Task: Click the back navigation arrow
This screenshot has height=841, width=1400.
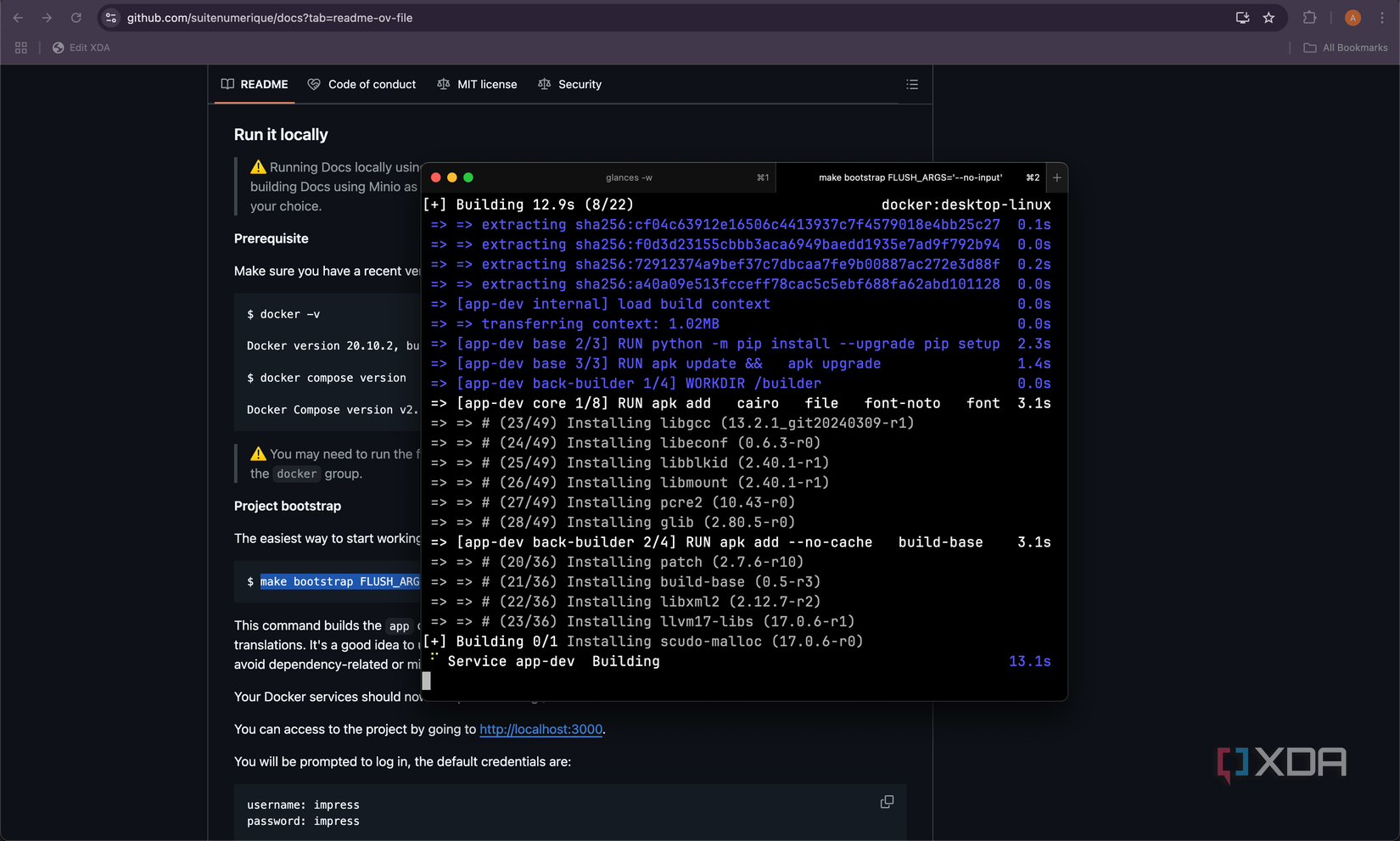Action: click(17, 17)
